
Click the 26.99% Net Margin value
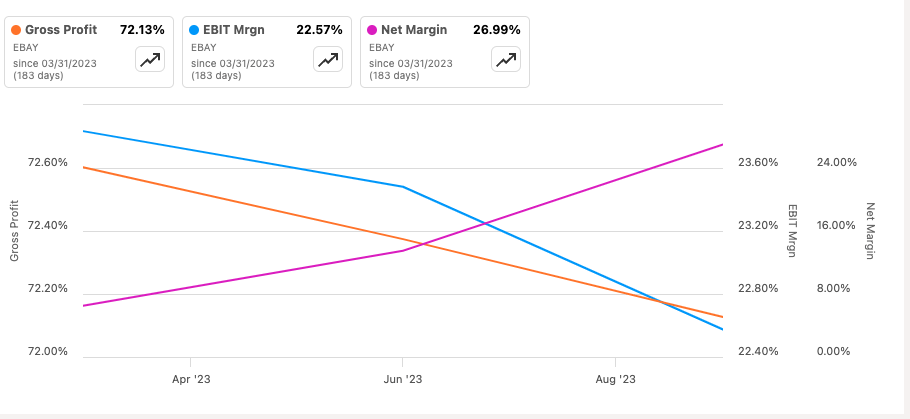tap(497, 30)
